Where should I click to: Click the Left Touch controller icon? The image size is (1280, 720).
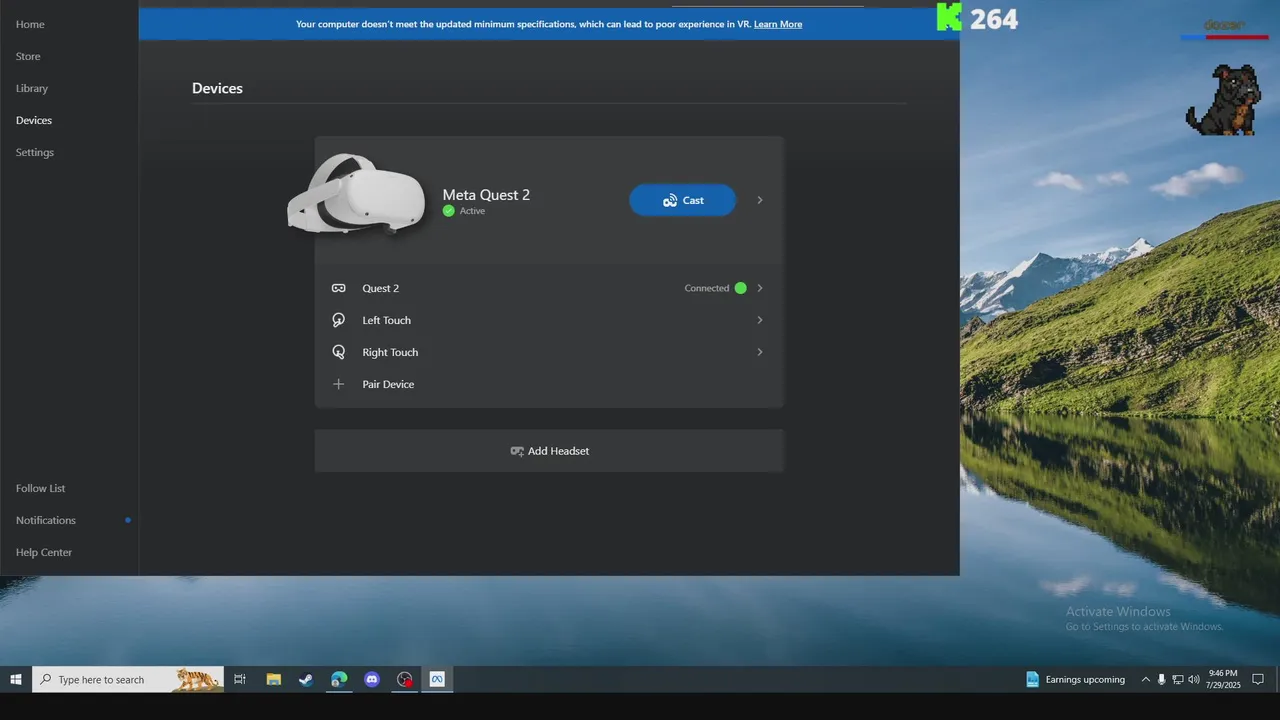pyautogui.click(x=339, y=320)
